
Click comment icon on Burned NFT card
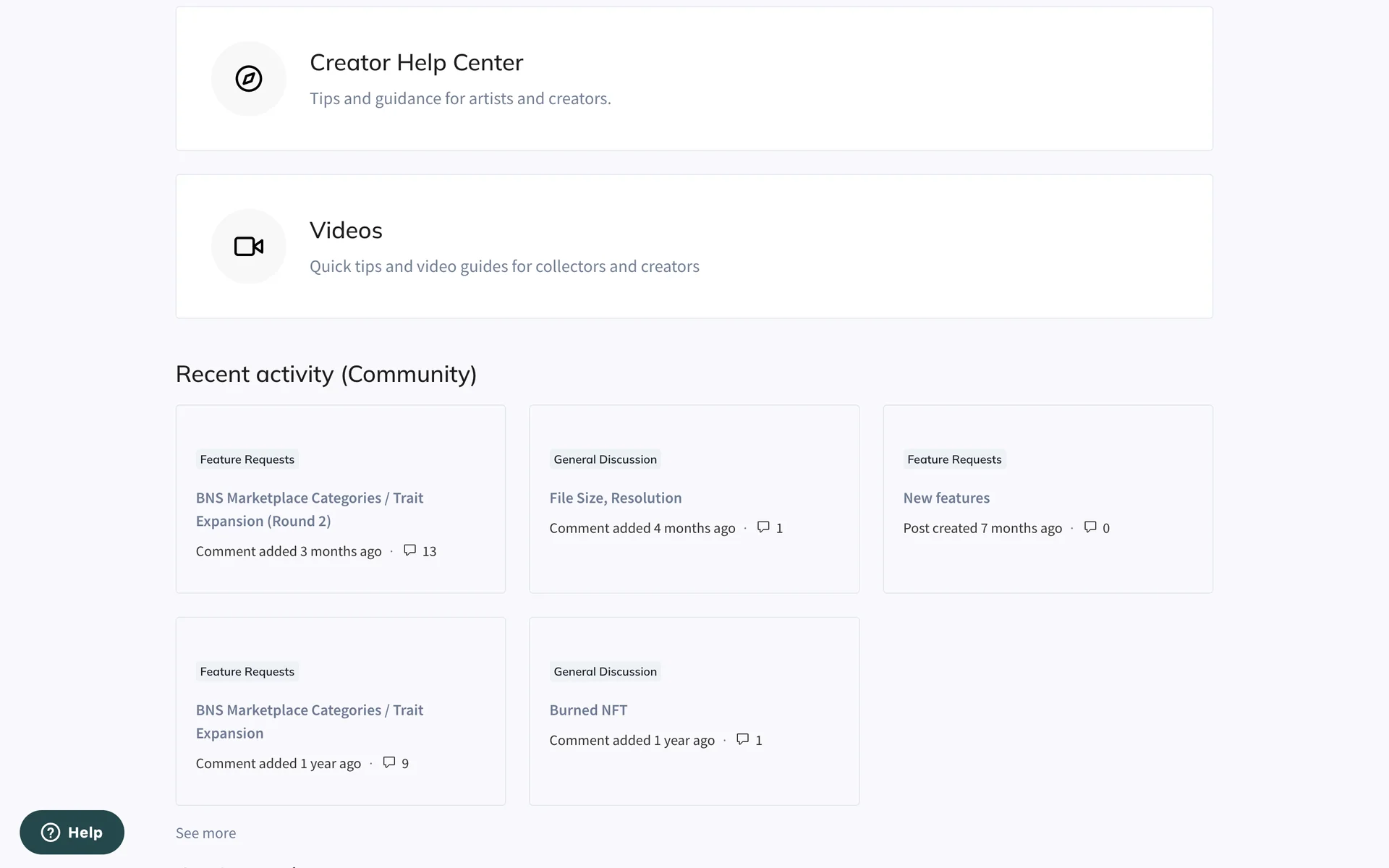click(x=742, y=739)
